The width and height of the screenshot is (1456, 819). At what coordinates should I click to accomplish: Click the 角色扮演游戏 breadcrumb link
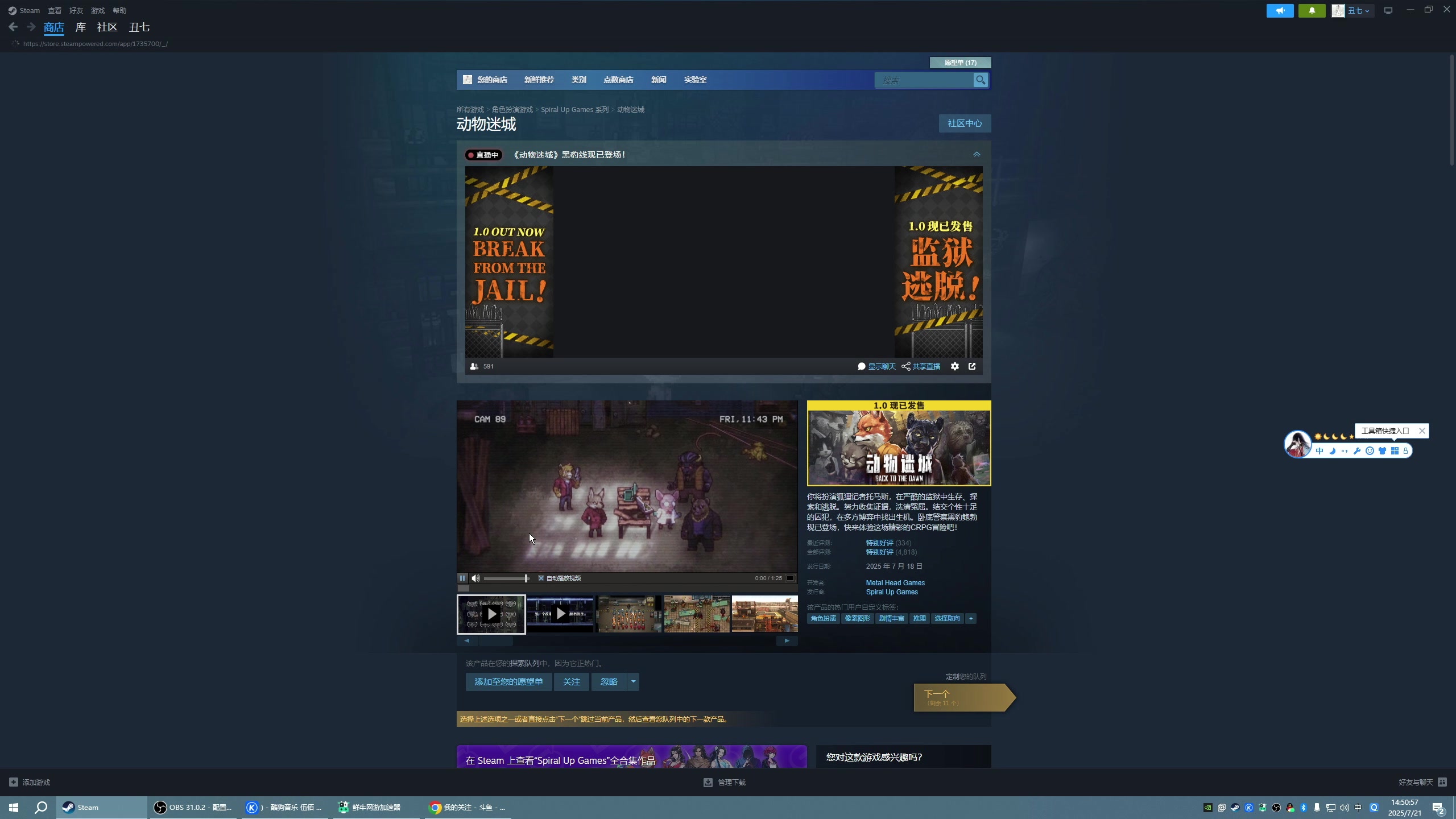click(512, 110)
